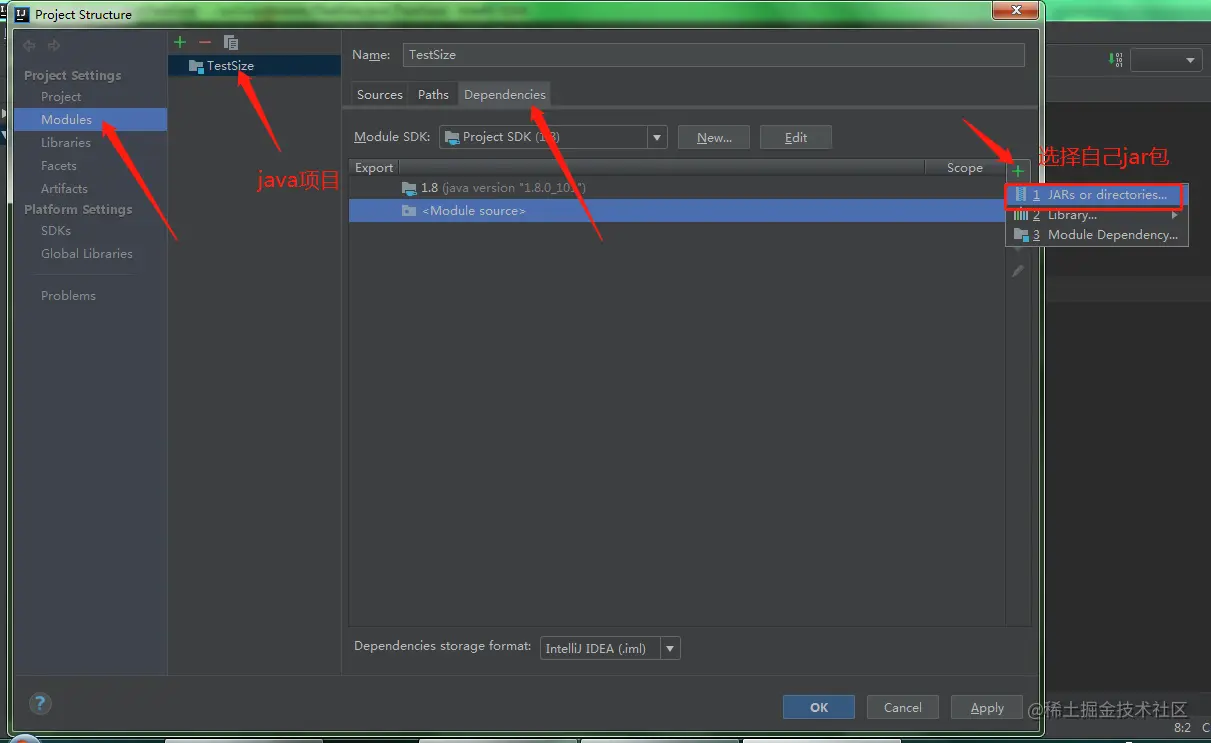1211x743 pixels.
Task: Select the Module source dependency row
Action: (676, 211)
